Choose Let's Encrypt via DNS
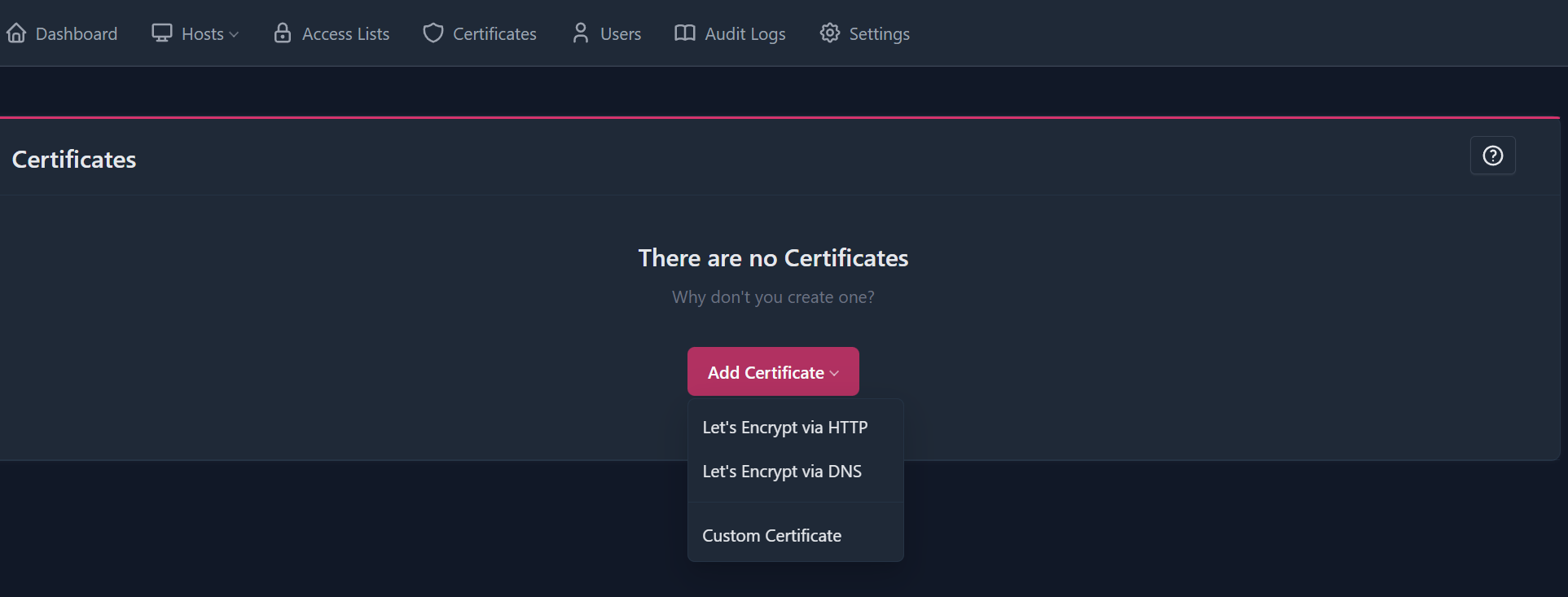The image size is (1568, 597). [x=782, y=472]
